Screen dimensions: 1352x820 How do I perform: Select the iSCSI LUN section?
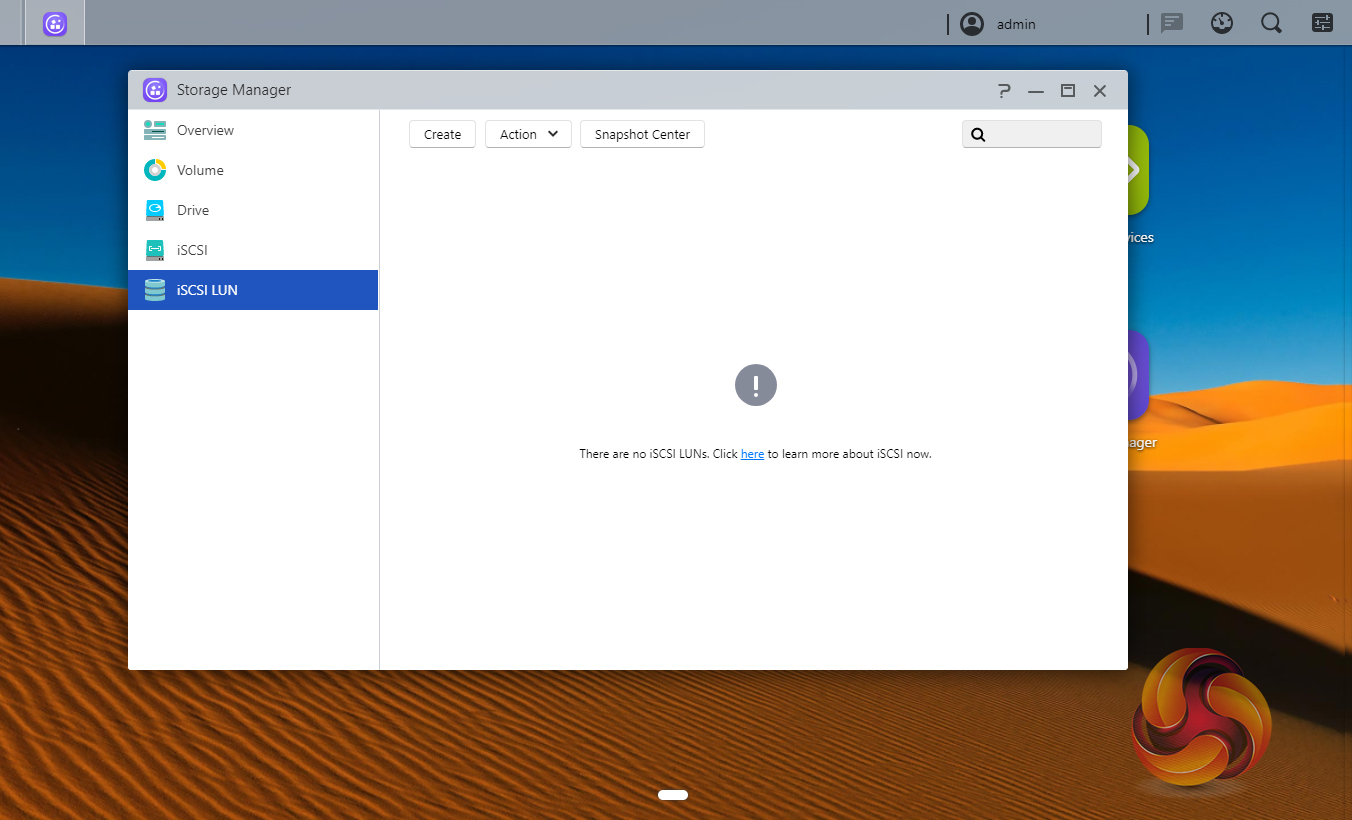click(x=253, y=290)
